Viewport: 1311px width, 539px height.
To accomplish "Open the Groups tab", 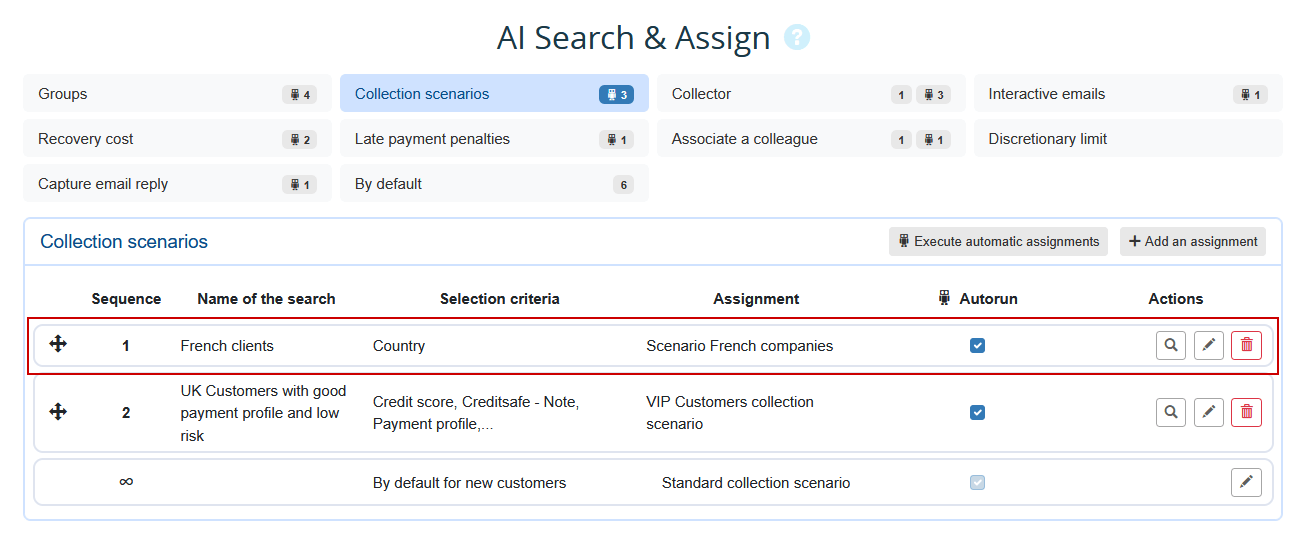I will (x=177, y=94).
